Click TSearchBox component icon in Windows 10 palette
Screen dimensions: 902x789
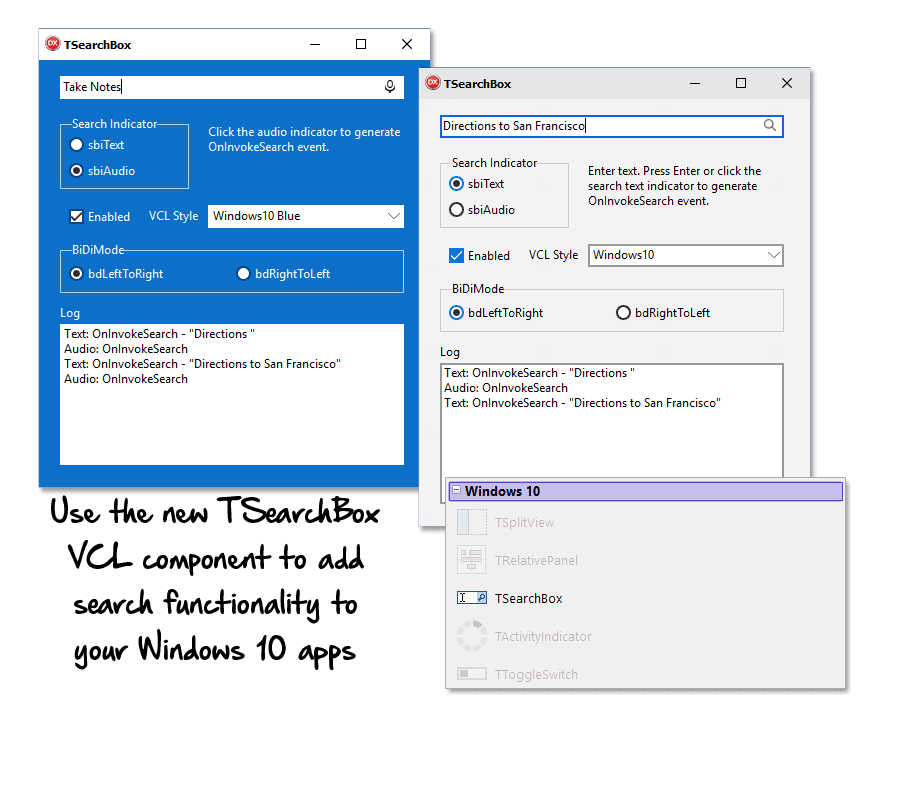[472, 598]
